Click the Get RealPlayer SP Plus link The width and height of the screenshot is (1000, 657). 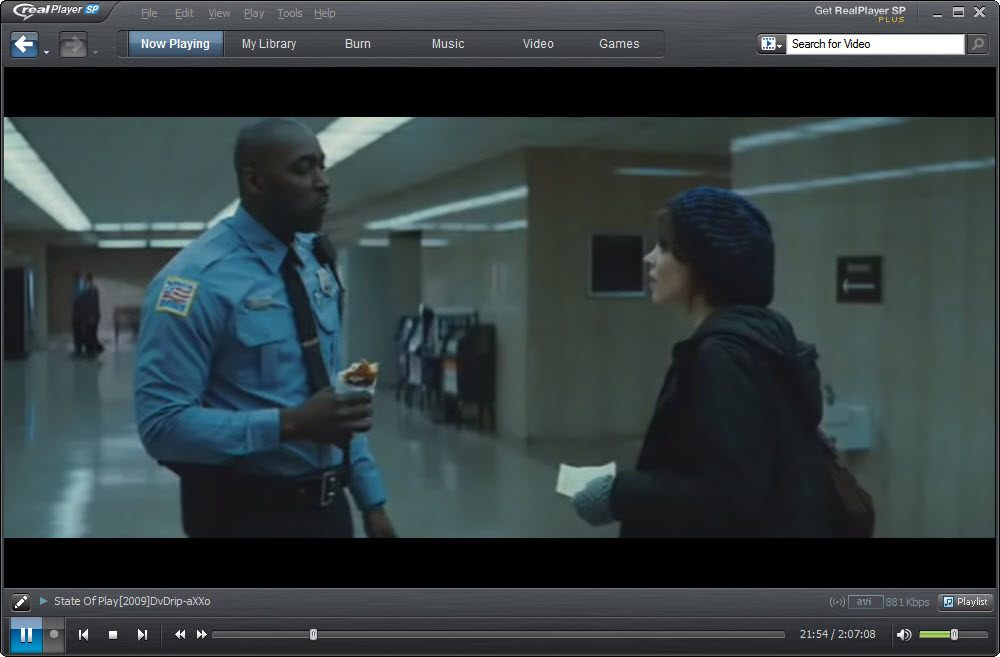pos(859,12)
